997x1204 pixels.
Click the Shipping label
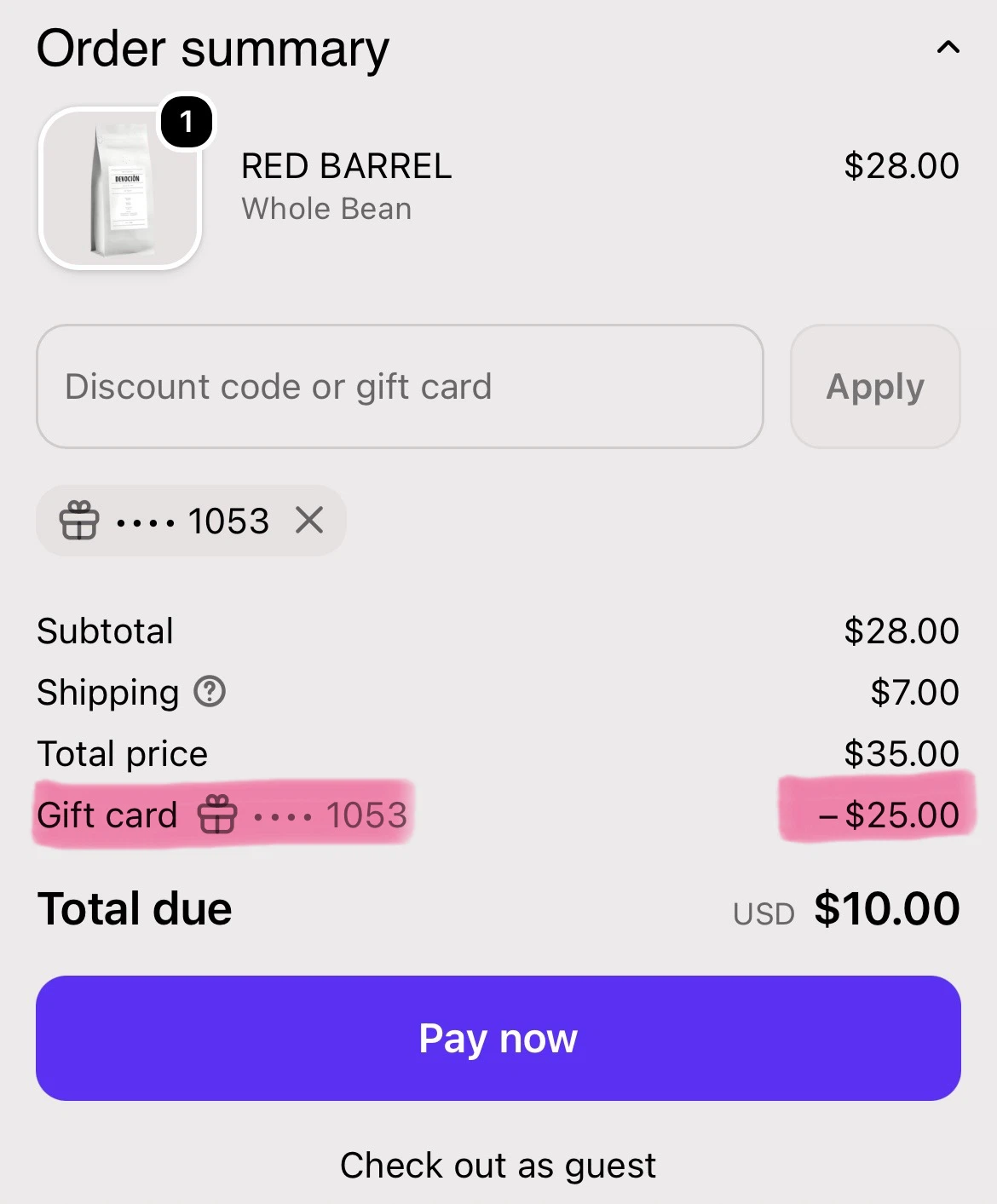[108, 692]
